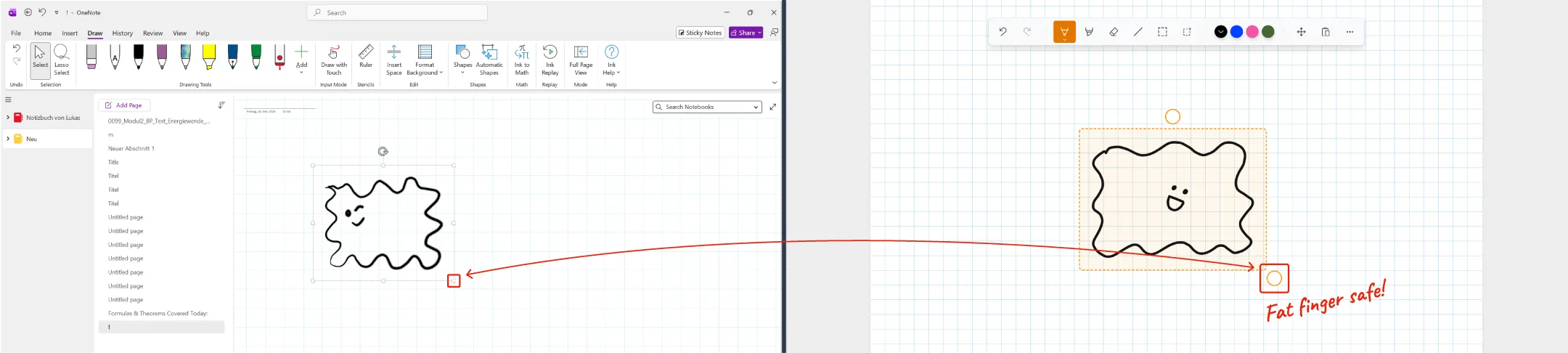Click the back arrow in OneNote title bar
This screenshot has width=1568, height=353.
pos(28,12)
